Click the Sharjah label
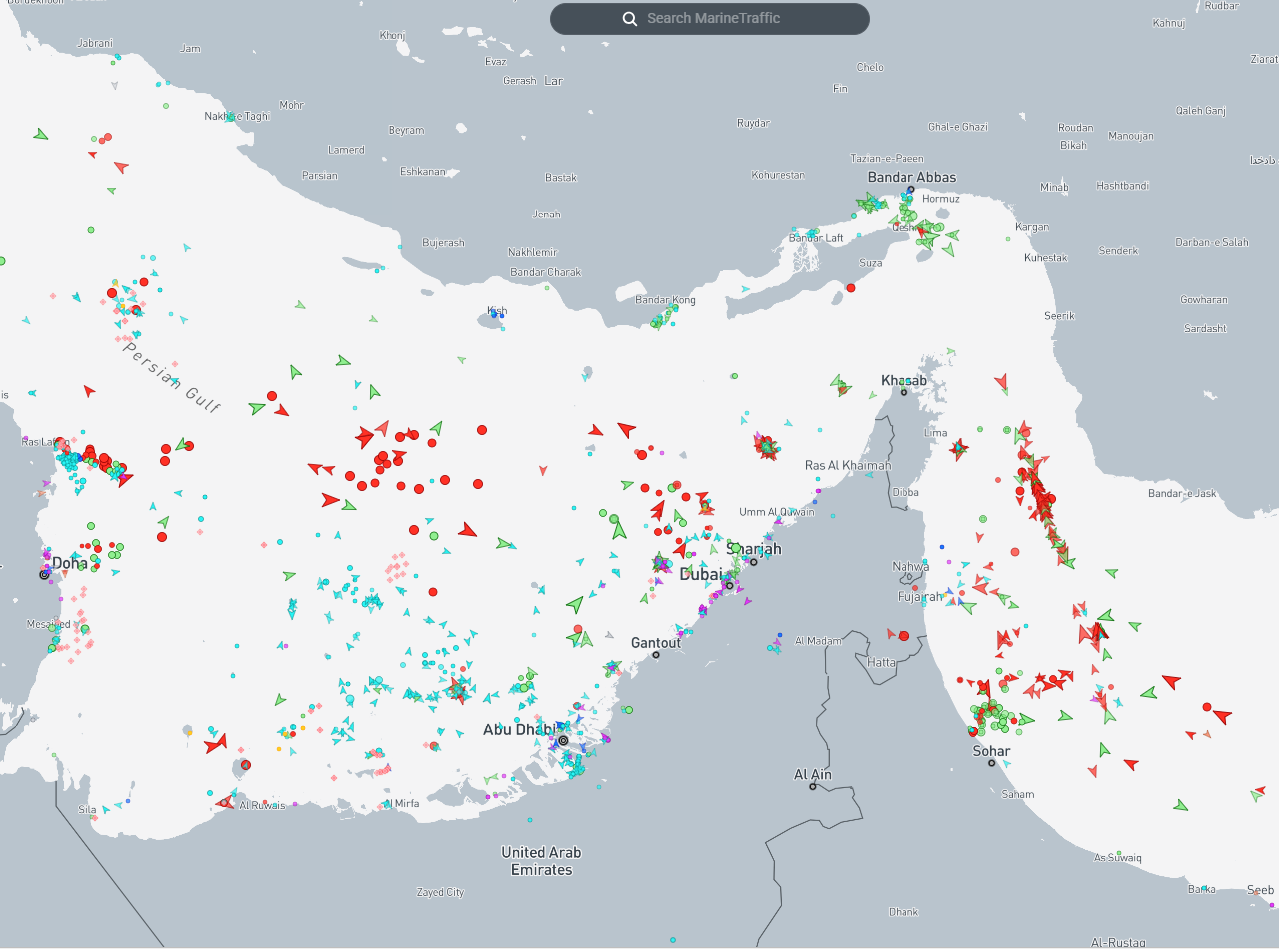The width and height of the screenshot is (1279, 949). pyautogui.click(x=755, y=549)
